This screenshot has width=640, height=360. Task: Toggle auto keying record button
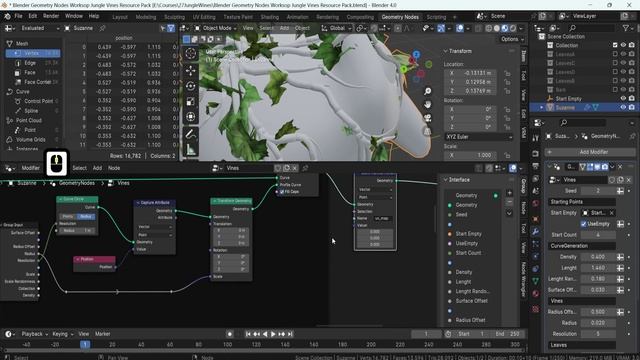pyautogui.click(x=230, y=334)
